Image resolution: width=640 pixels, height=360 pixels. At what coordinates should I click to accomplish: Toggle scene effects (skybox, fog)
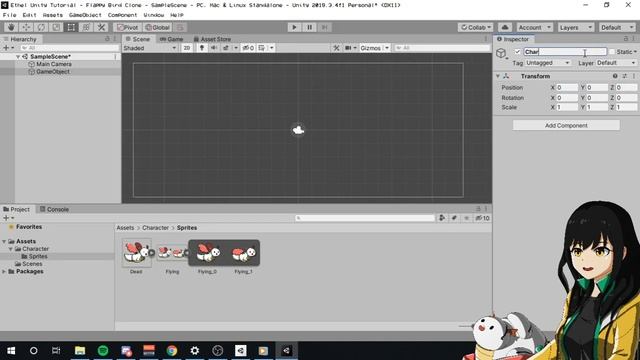coord(225,48)
